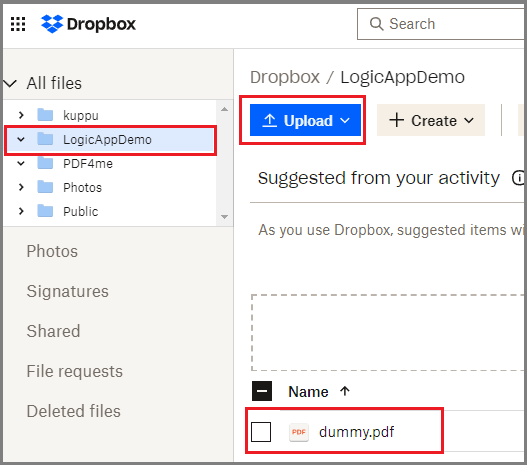
Task: Open the Create dropdown button
Action: (x=431, y=120)
